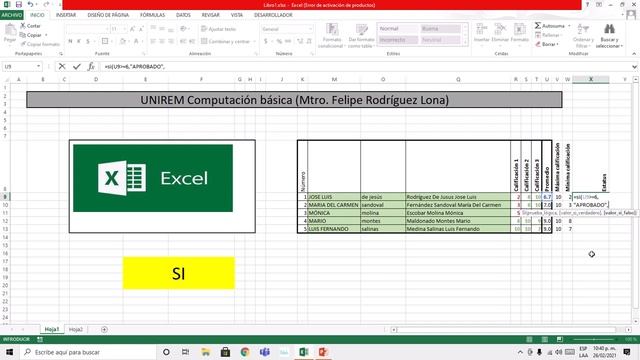
Task: Switch to DISEÑO DE PÁGINA tab
Action: pyautogui.click(x=108, y=15)
